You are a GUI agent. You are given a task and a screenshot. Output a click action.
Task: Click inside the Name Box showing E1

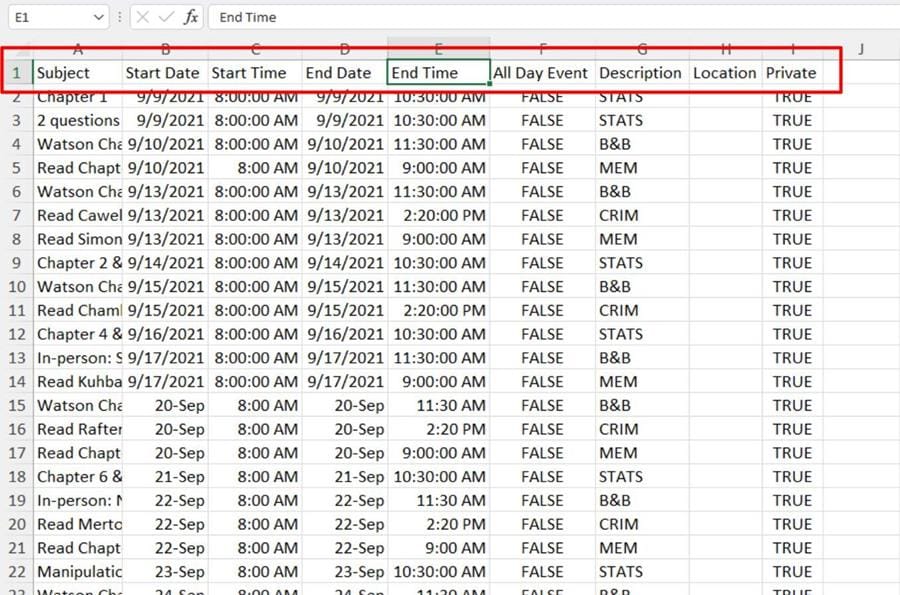click(x=45, y=16)
